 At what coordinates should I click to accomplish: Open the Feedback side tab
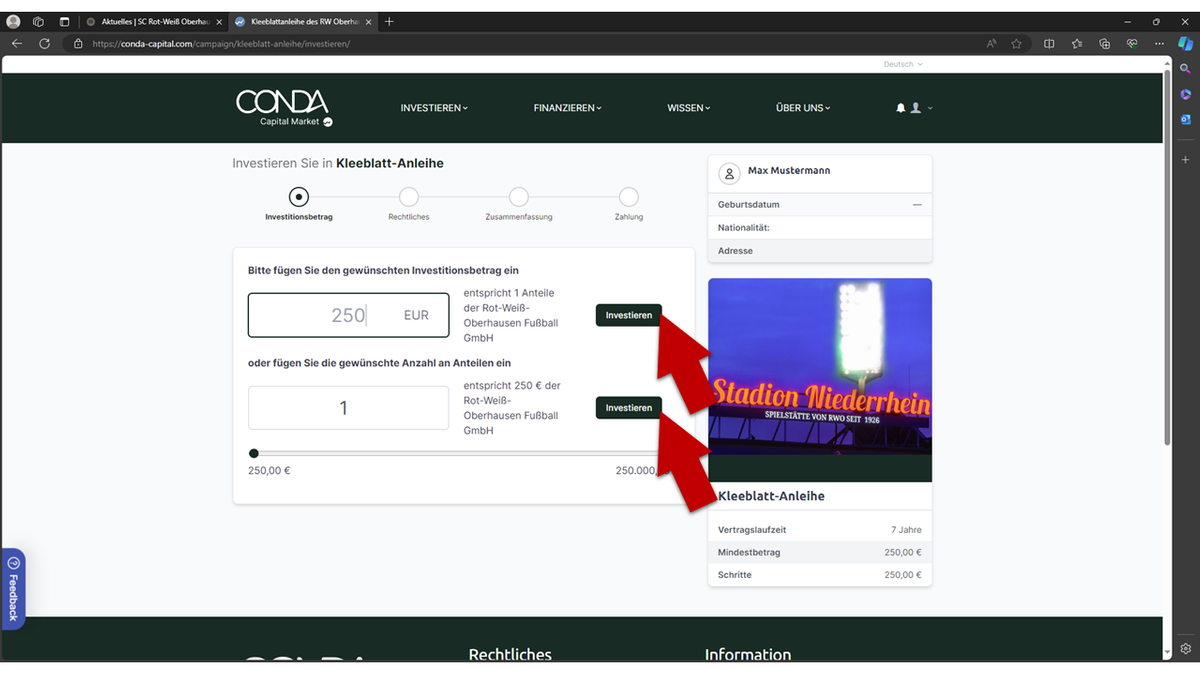click(13, 589)
